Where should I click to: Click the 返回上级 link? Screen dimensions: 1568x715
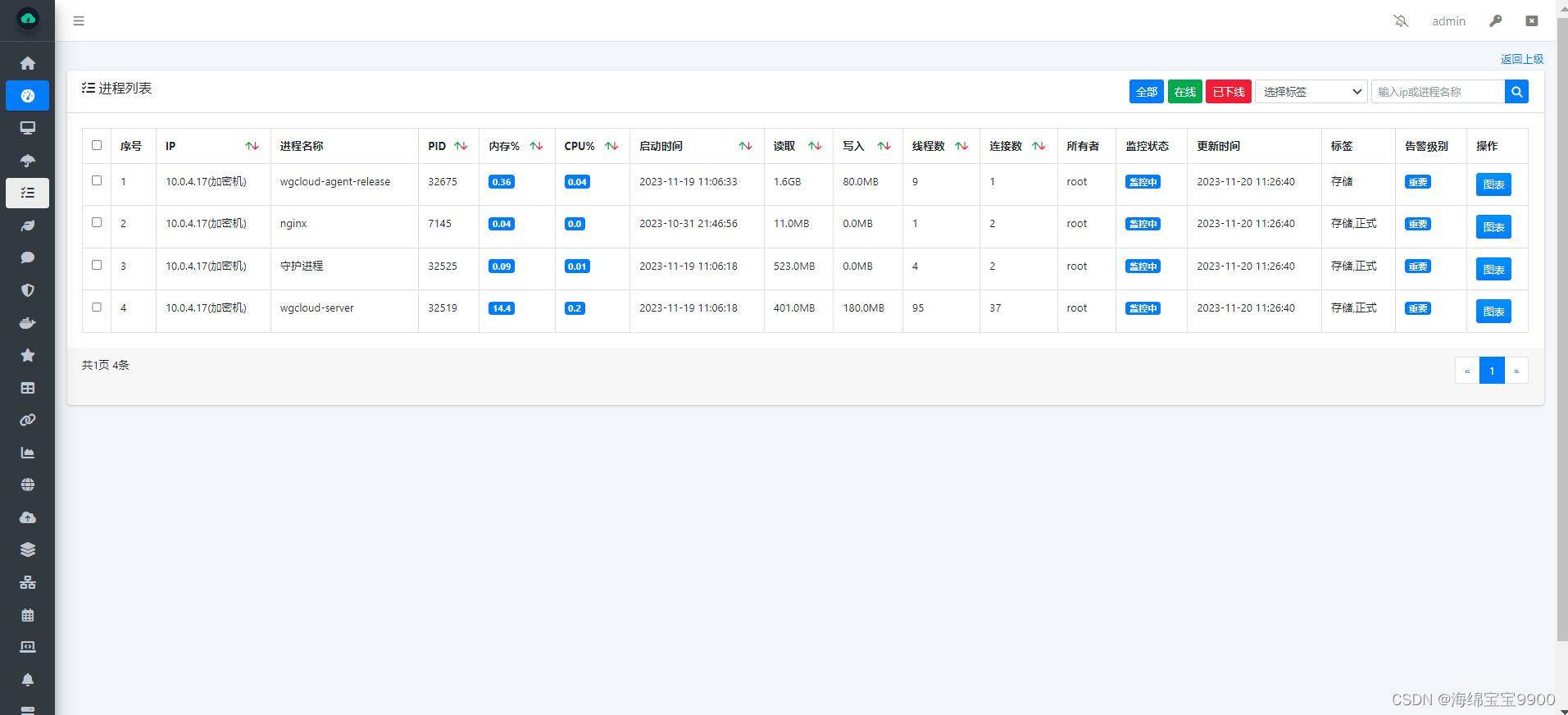point(1522,59)
